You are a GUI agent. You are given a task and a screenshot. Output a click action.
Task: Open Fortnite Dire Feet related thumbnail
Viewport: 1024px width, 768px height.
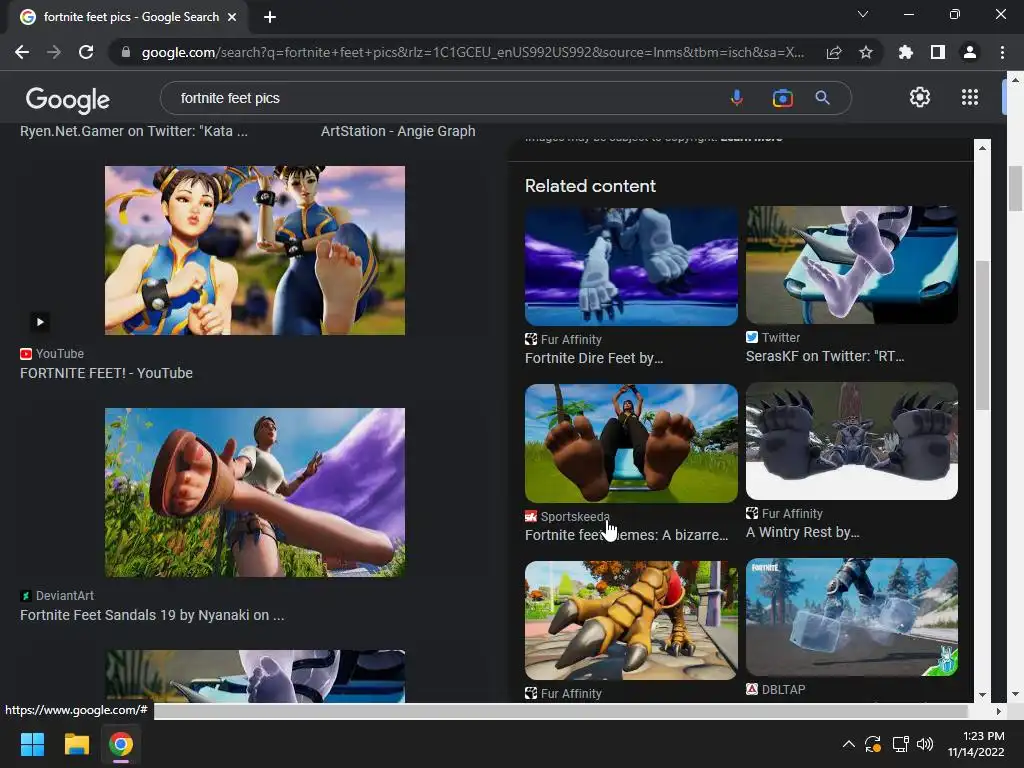pyautogui.click(x=631, y=266)
